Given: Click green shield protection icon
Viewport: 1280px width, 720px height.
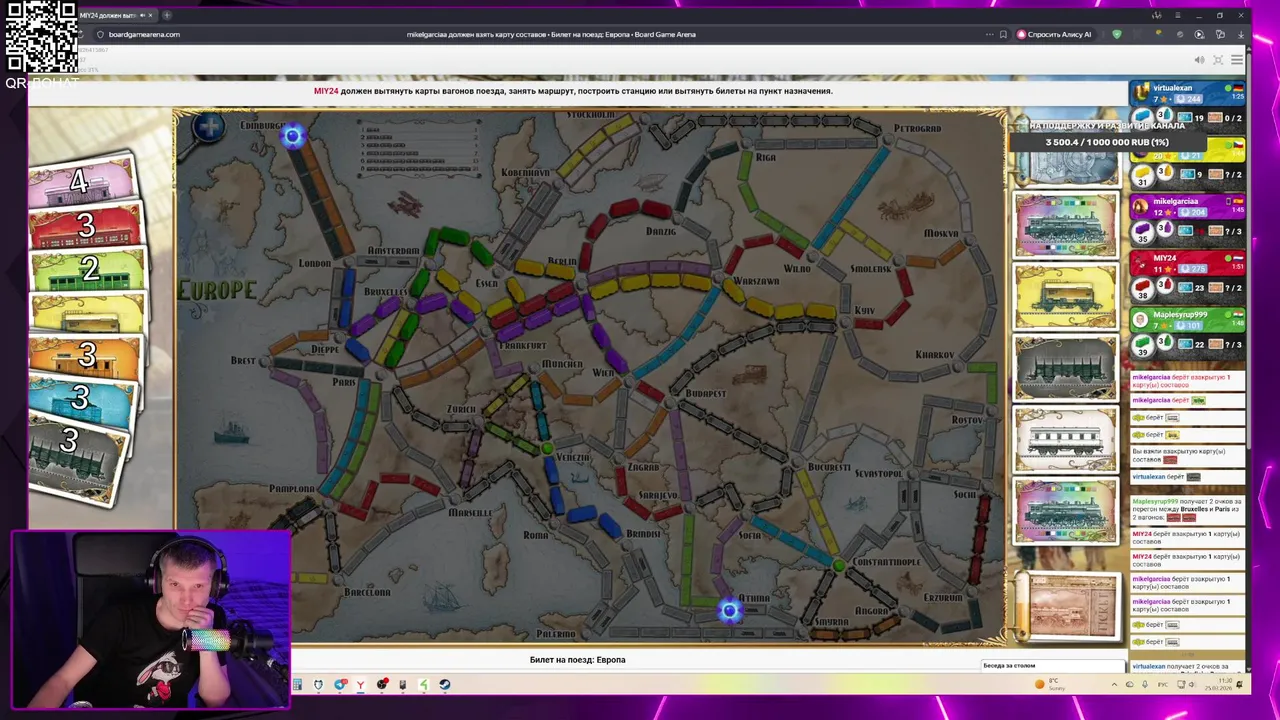Looking at the screenshot, I should [x=1117, y=34].
